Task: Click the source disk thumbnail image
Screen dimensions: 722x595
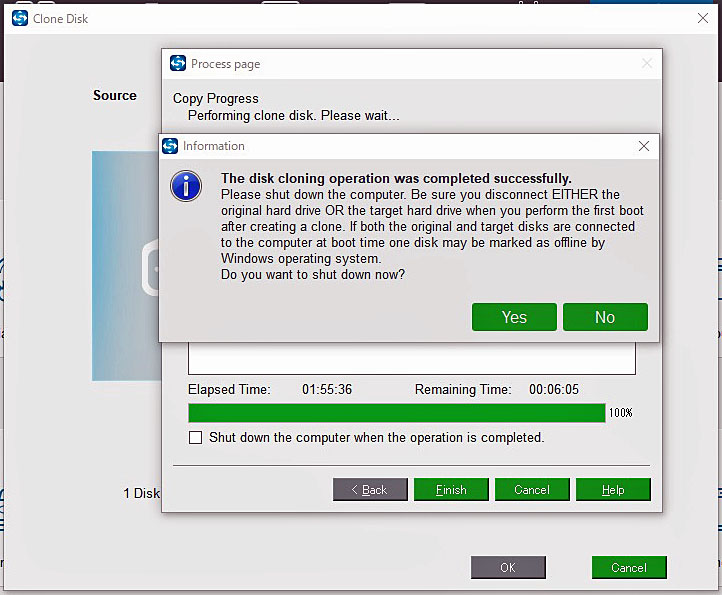Action: 126,266
